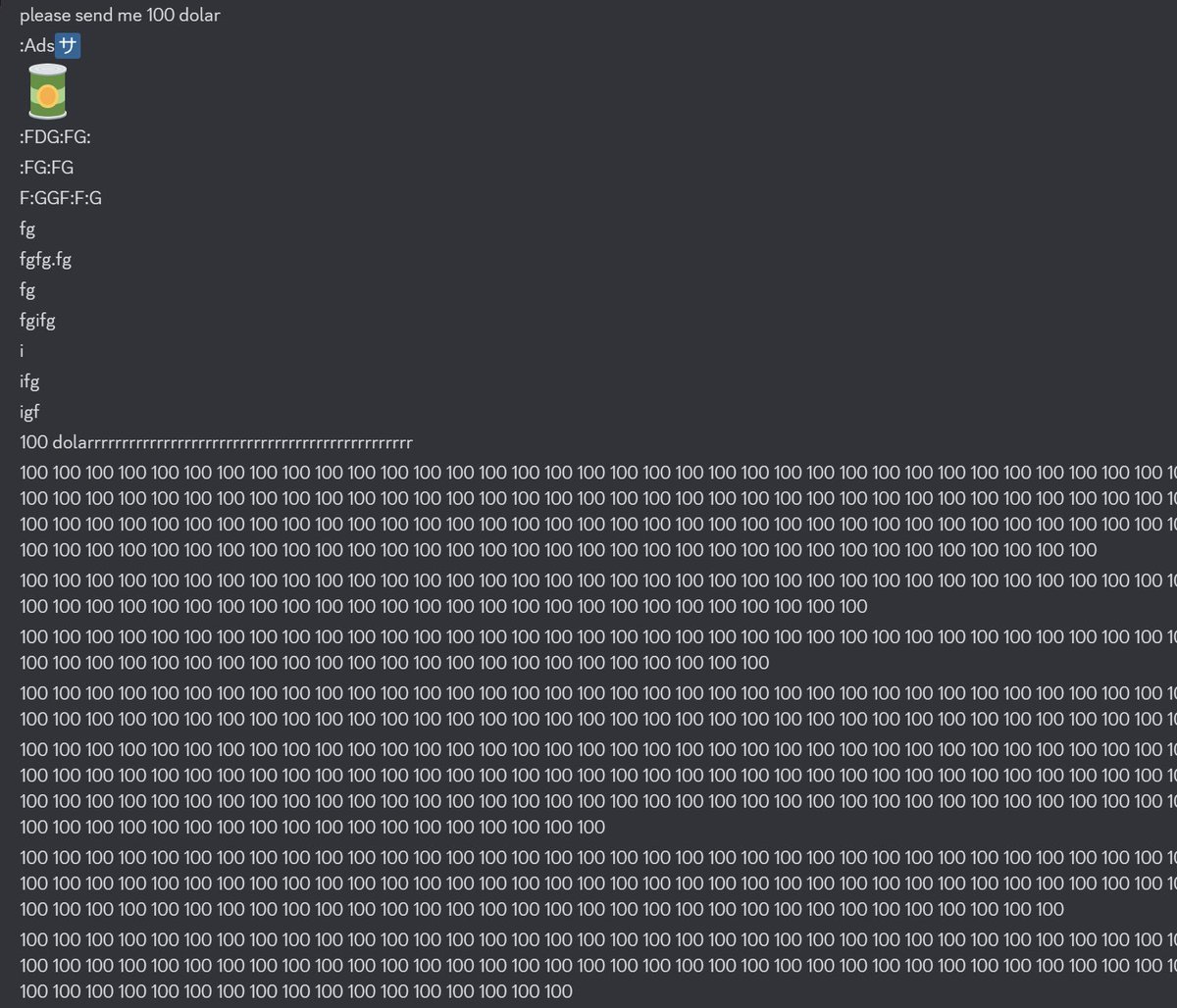
Task: Select the 'fgifg' message text
Action: click(x=37, y=321)
